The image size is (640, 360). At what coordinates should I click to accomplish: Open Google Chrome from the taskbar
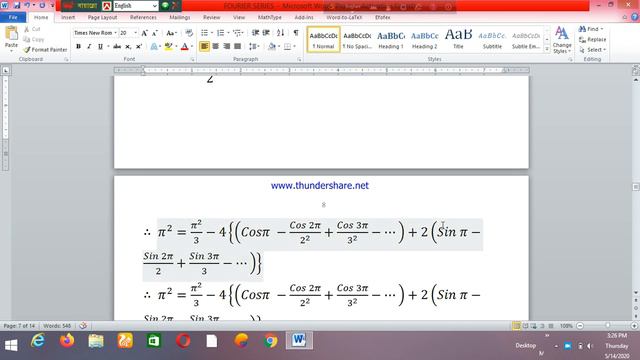click(x=270, y=340)
